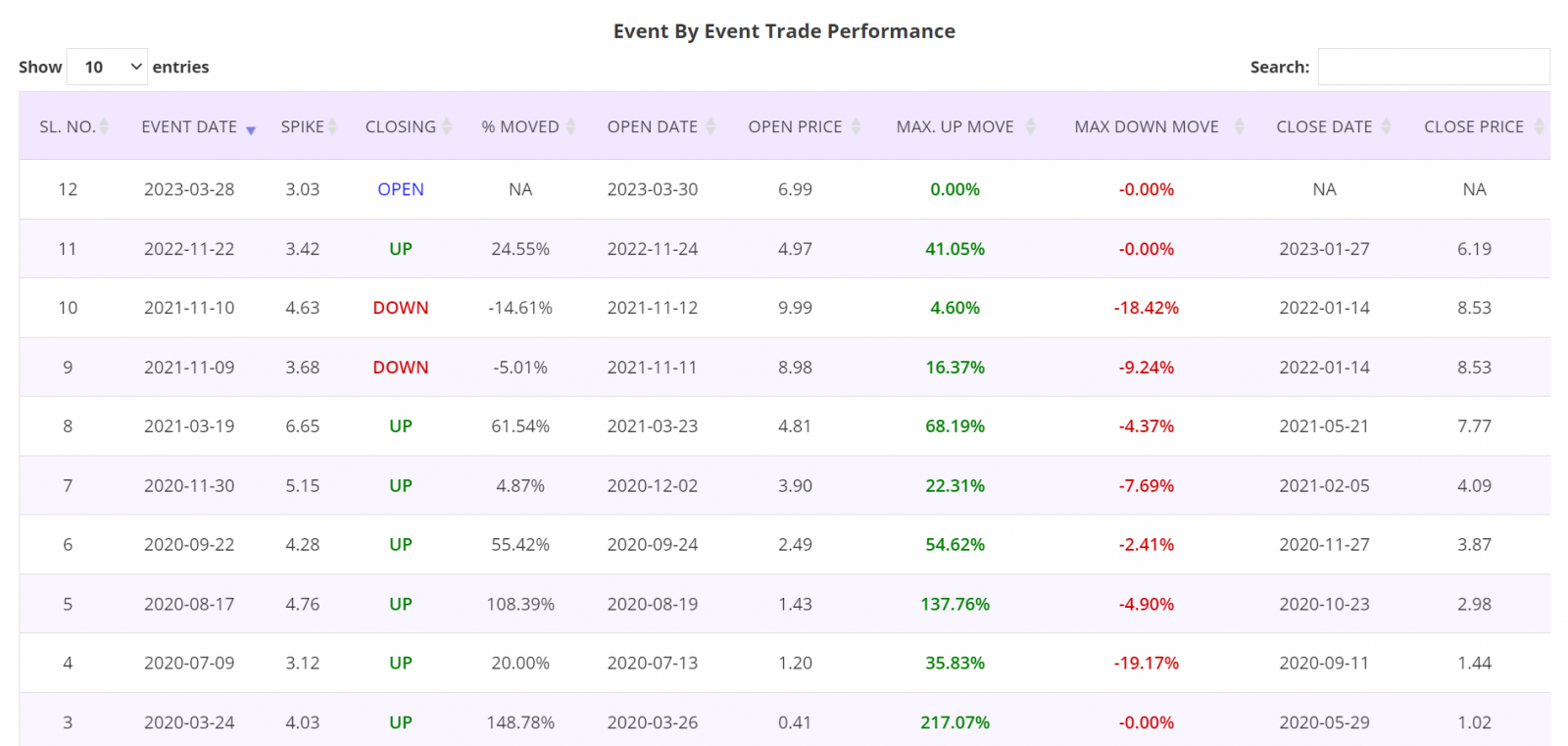
Task: Click the 24.55% moved value
Action: pos(520,249)
